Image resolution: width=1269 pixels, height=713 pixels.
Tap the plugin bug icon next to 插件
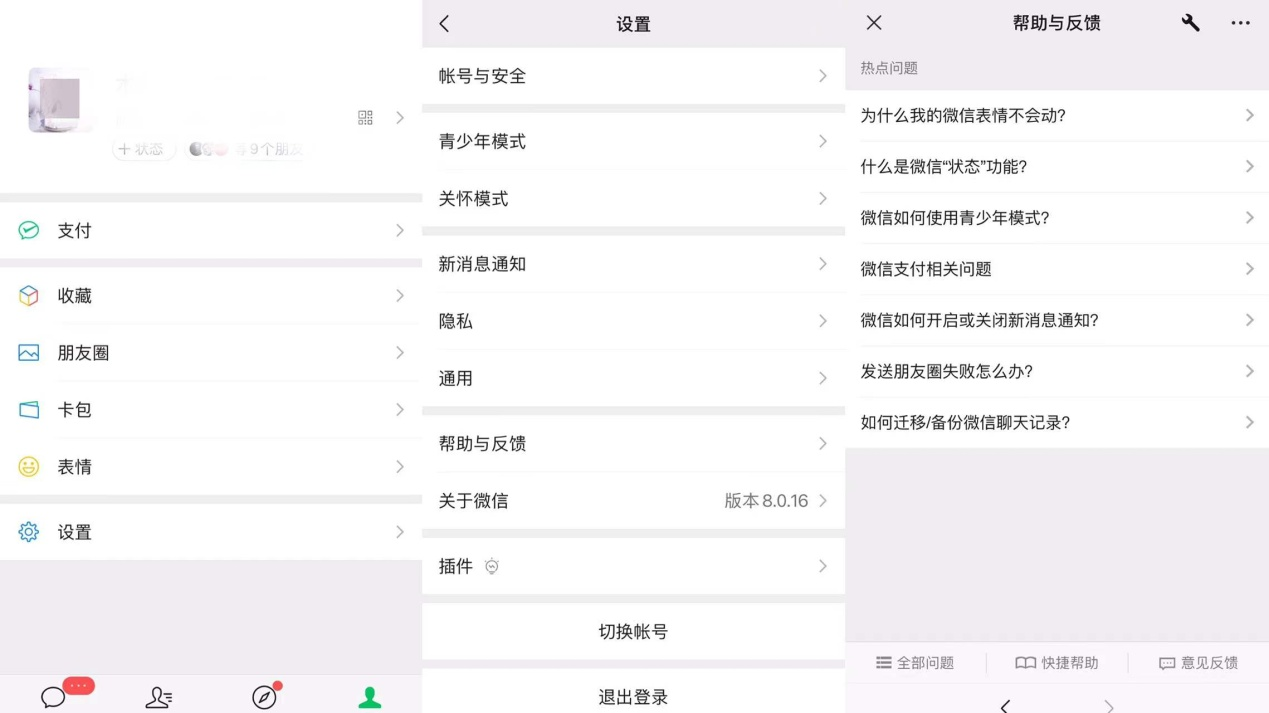[491, 566]
